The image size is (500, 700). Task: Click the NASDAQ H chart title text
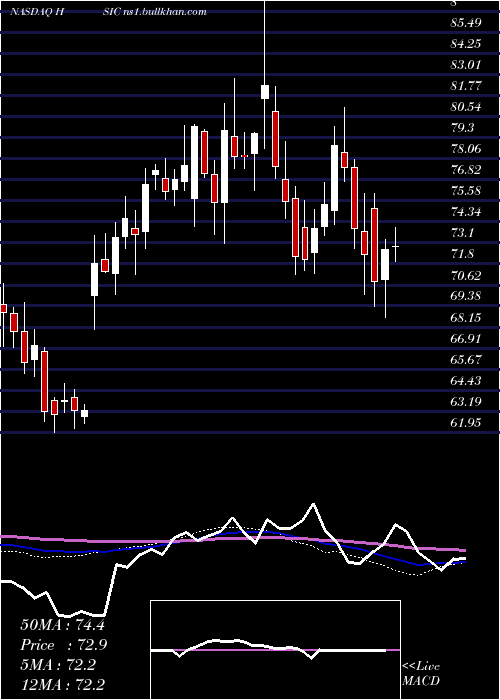[38, 12]
